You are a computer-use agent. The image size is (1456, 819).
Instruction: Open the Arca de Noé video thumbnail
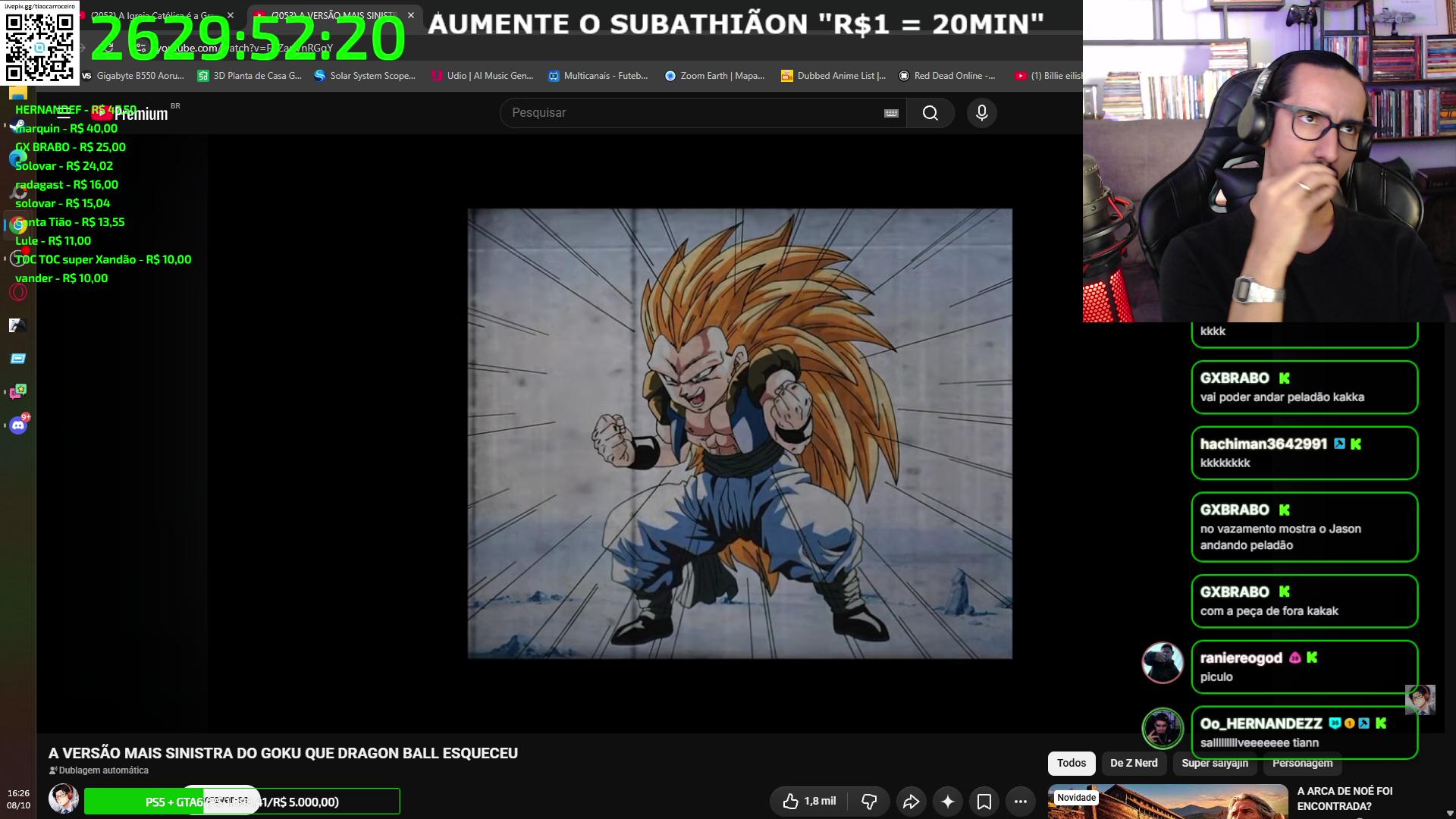point(1168,802)
